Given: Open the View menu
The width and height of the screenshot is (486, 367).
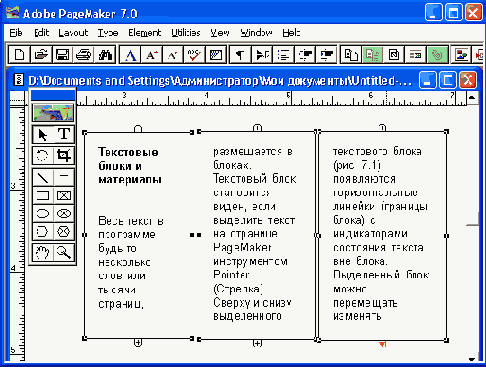Looking at the screenshot, I should click(220, 33).
